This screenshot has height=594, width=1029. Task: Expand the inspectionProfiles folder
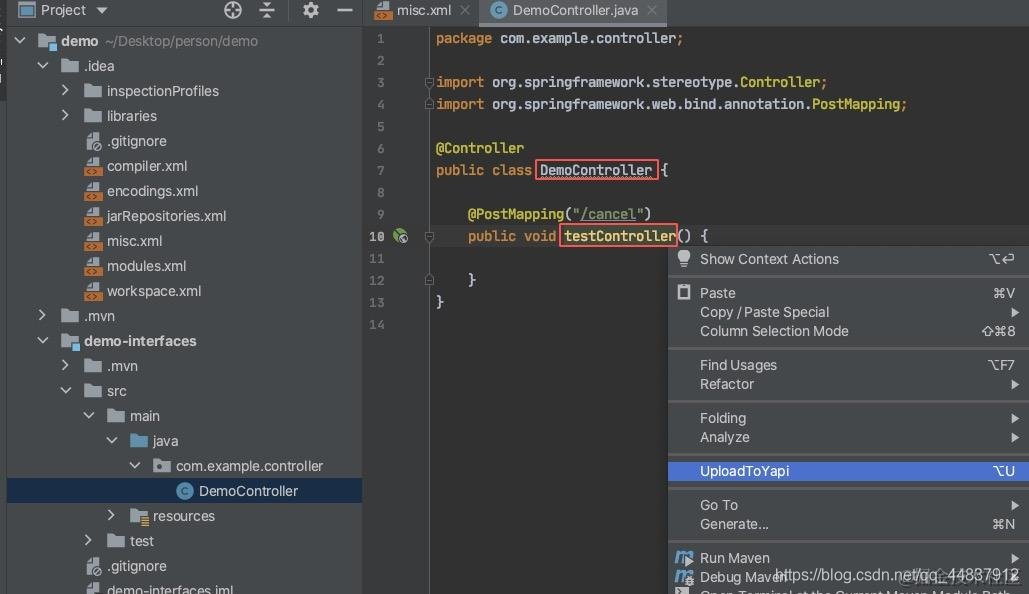coord(65,91)
